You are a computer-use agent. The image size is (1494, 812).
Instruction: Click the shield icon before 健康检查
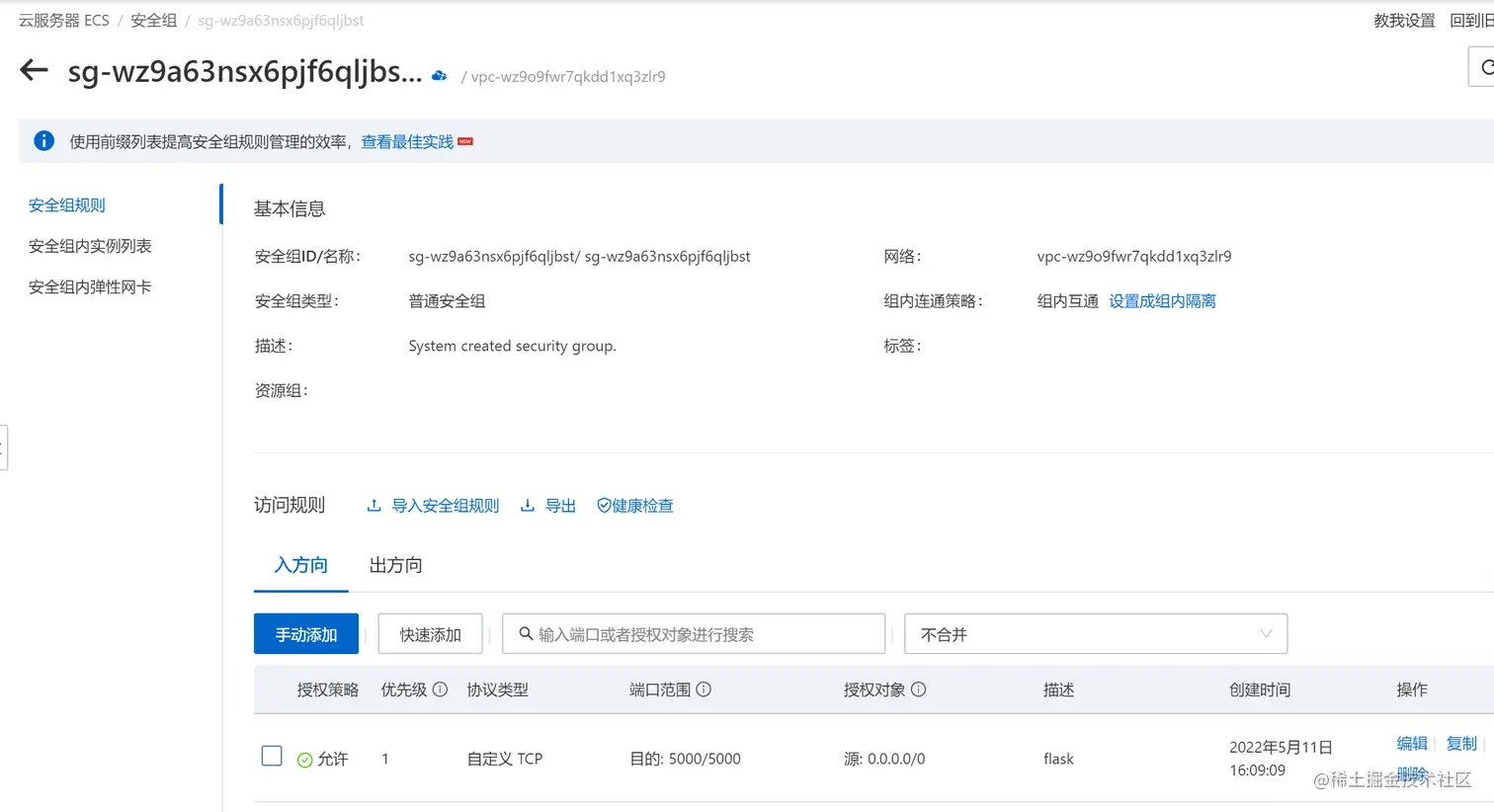click(x=604, y=505)
